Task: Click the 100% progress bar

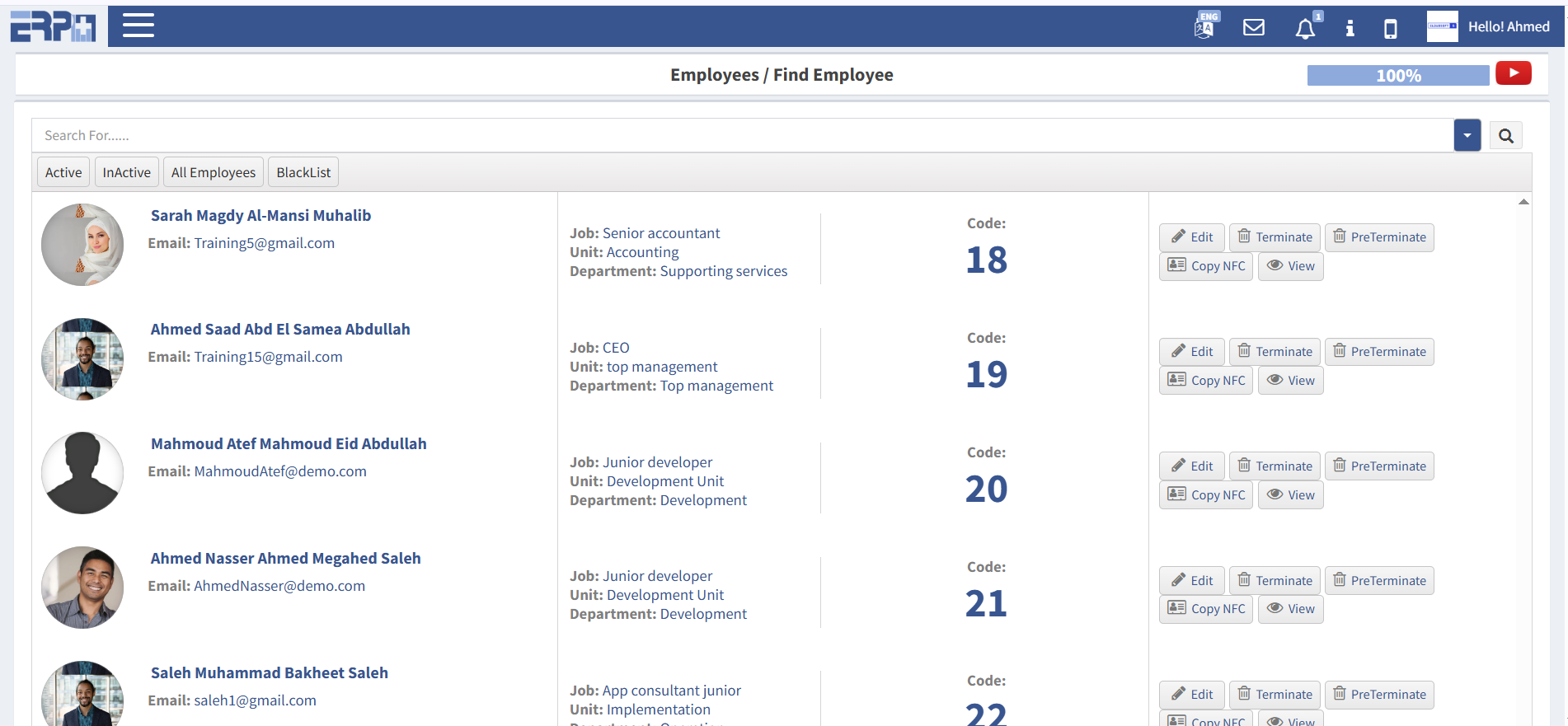Action: (x=1397, y=76)
